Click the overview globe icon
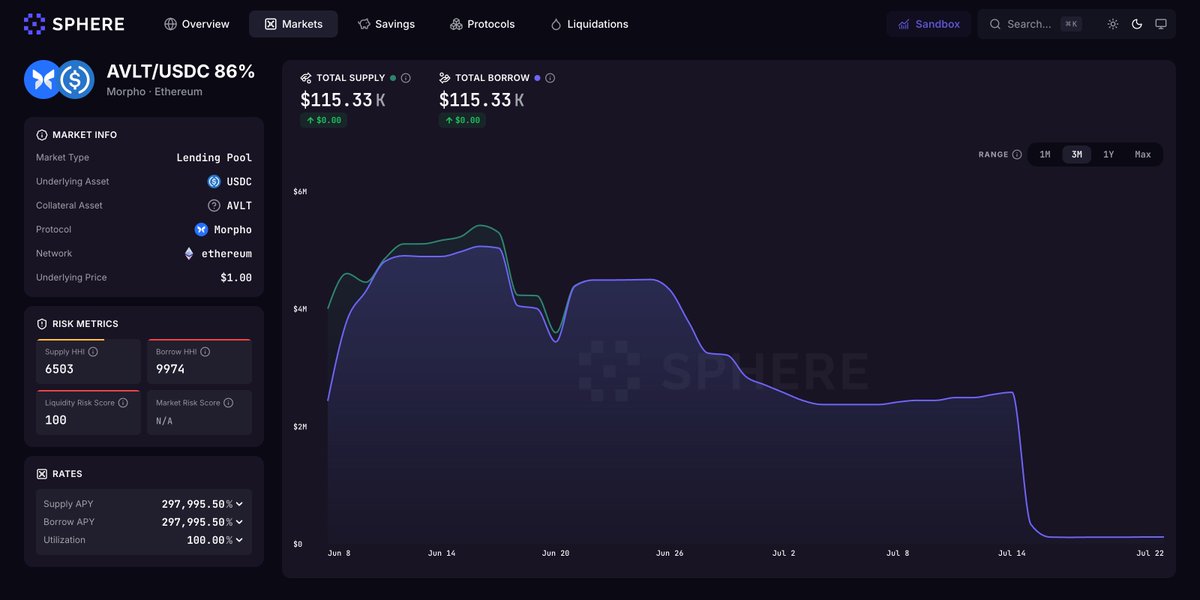Image resolution: width=1200 pixels, height=600 pixels. 170,24
